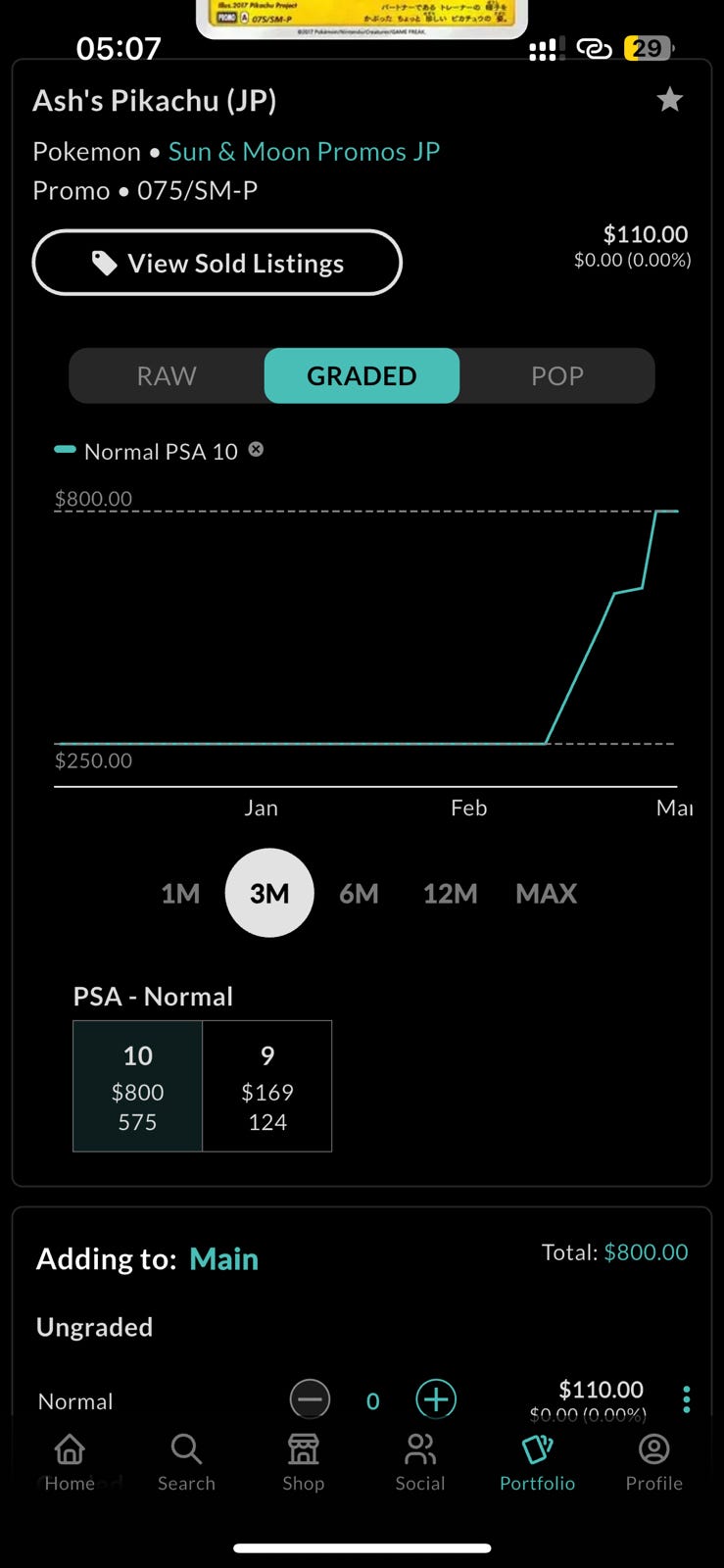The width and height of the screenshot is (724, 1568).
Task: Click View Sold Listings button
Action: coord(217,263)
